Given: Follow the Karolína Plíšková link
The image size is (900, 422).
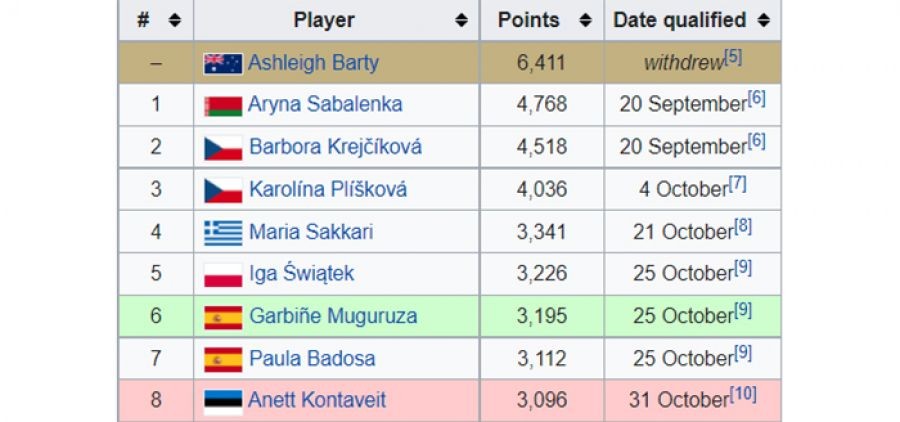Looking at the screenshot, I should pos(327,189).
